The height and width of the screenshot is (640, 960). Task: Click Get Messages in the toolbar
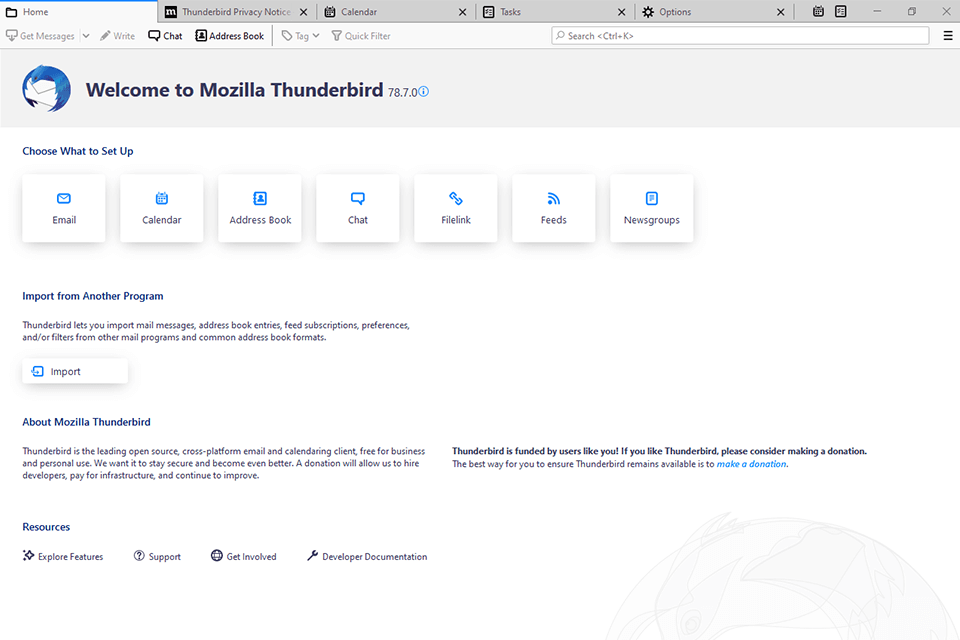click(x=40, y=36)
